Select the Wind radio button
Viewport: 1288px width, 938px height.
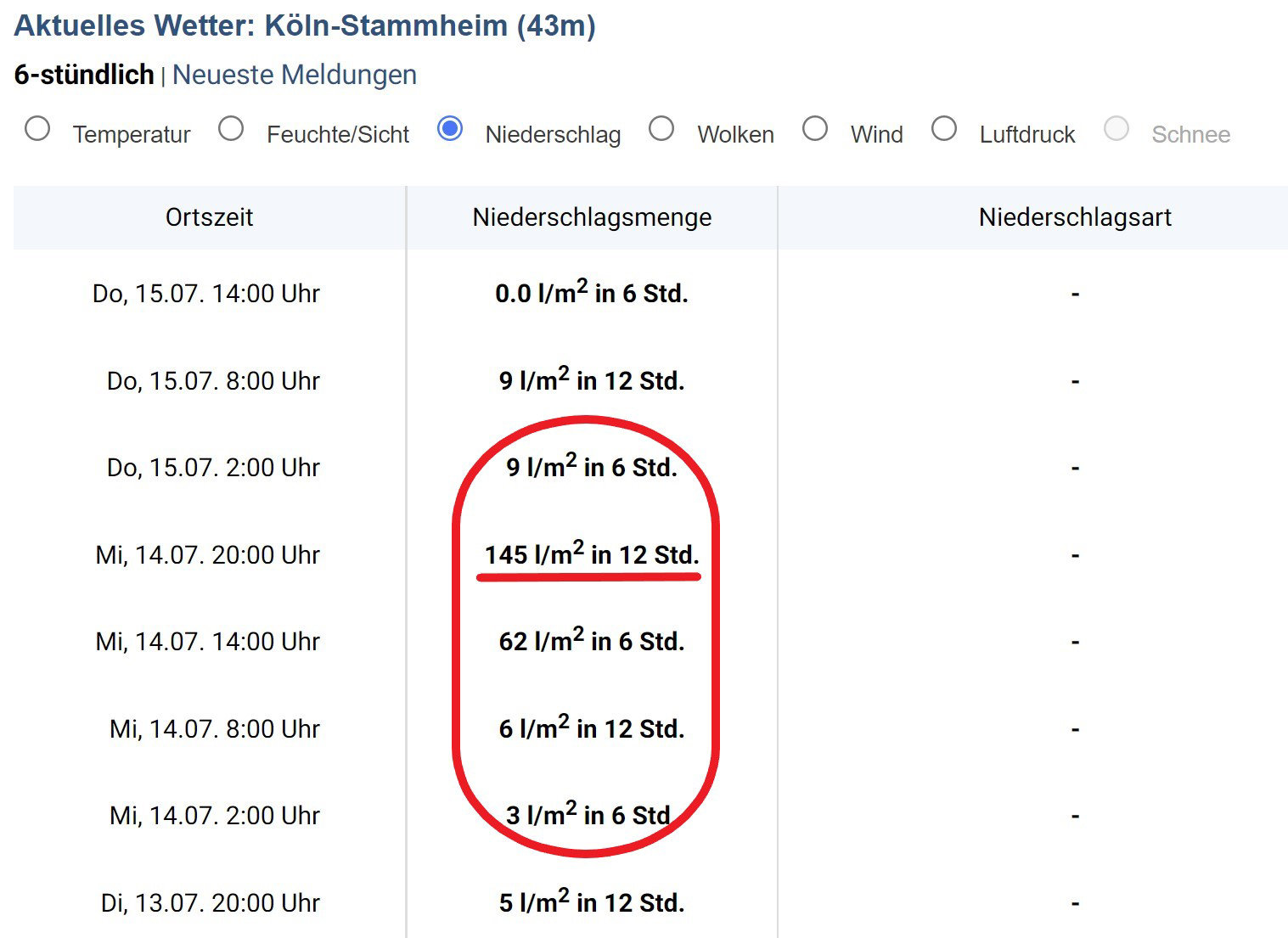pyautogui.click(x=815, y=129)
